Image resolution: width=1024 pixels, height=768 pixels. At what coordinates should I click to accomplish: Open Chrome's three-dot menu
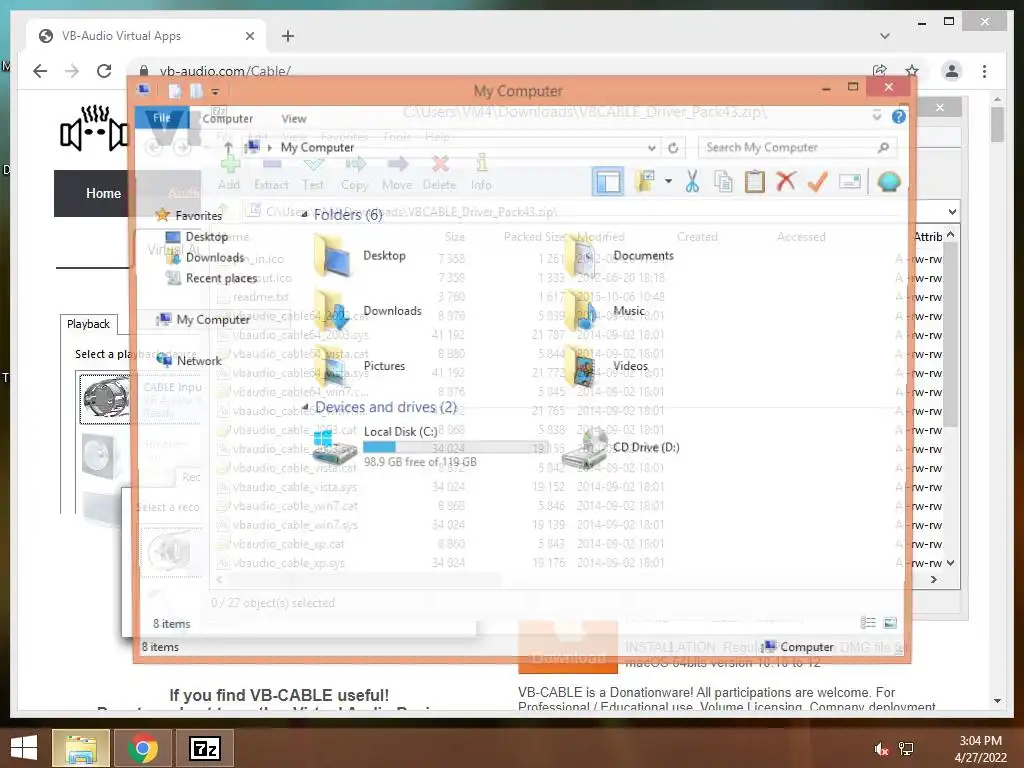pos(984,71)
